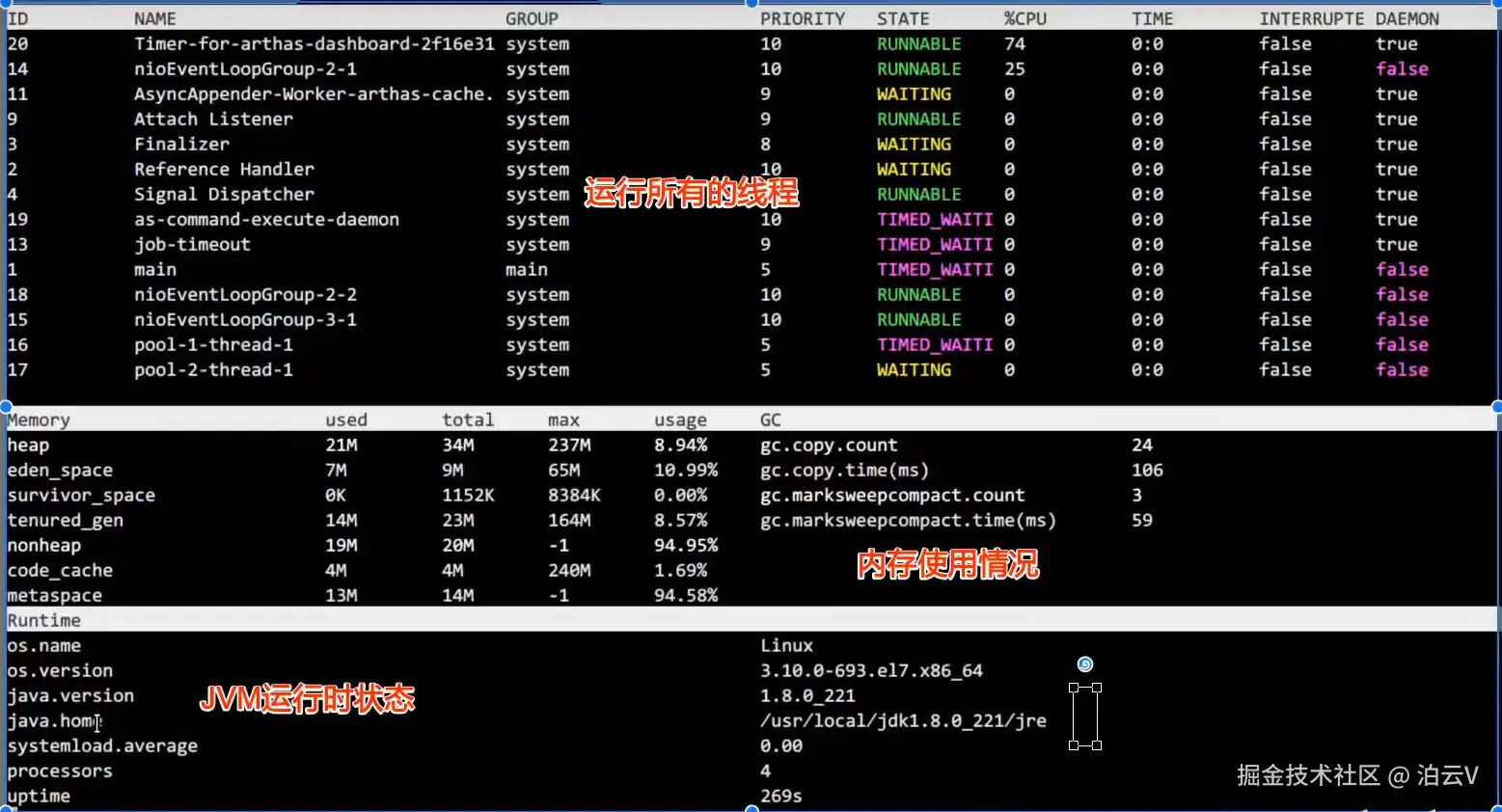Click java version value 1.8.0_221
The image size is (1502, 812).
click(x=807, y=695)
